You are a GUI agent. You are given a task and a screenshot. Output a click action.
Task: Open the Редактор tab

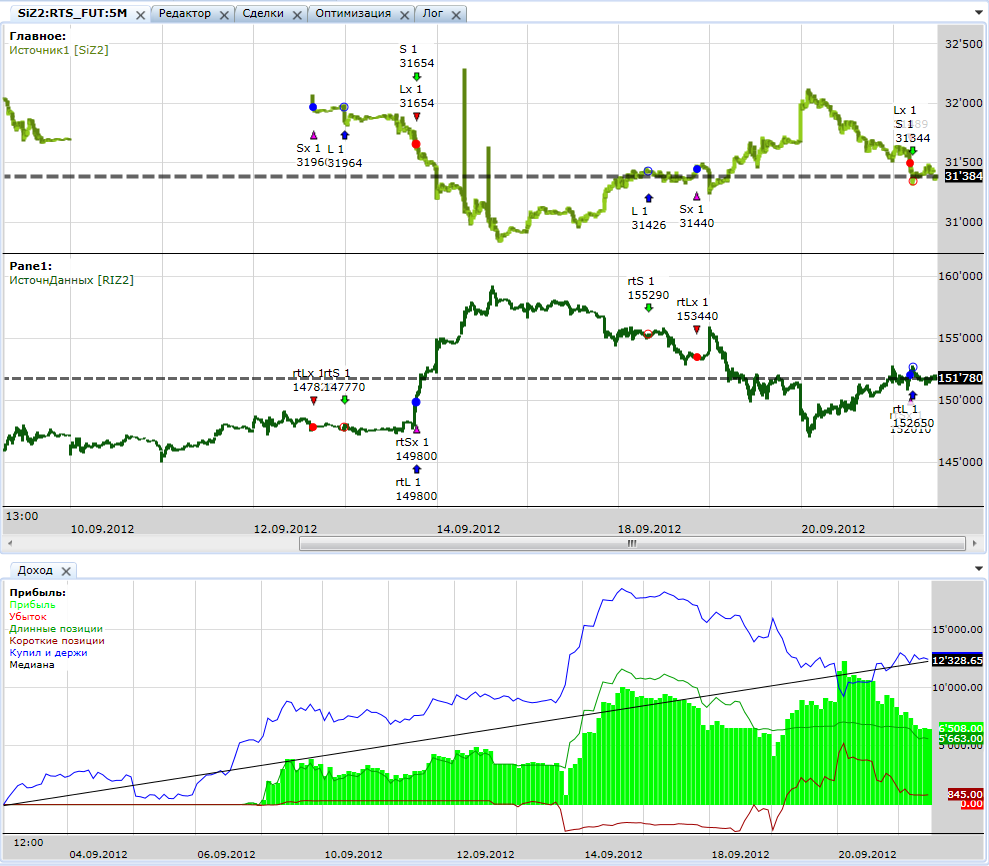click(x=184, y=13)
